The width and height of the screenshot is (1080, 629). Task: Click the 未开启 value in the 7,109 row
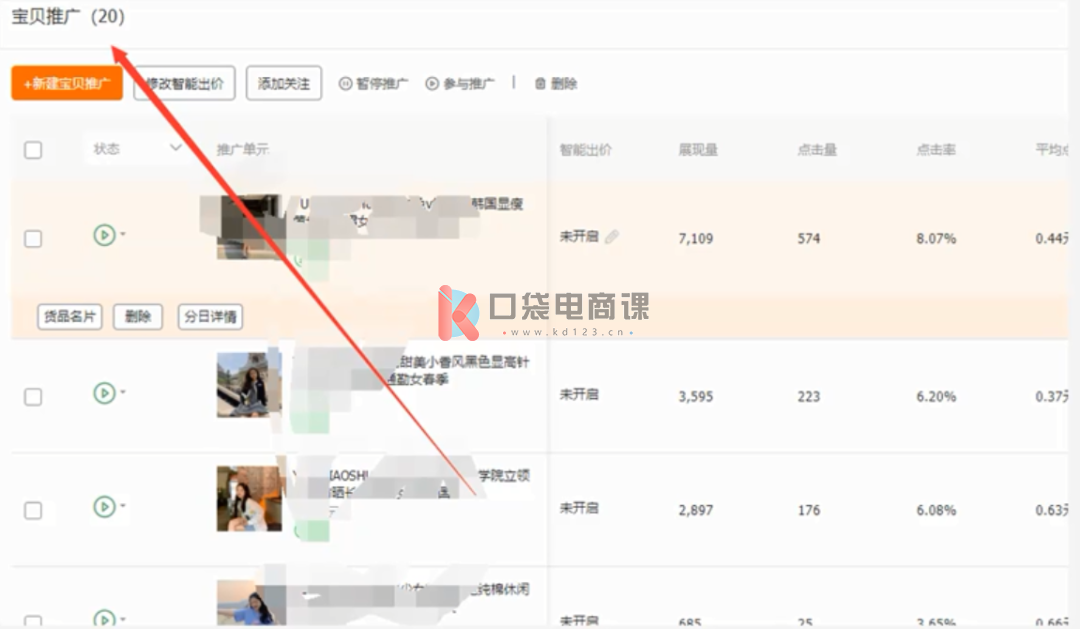coord(579,236)
